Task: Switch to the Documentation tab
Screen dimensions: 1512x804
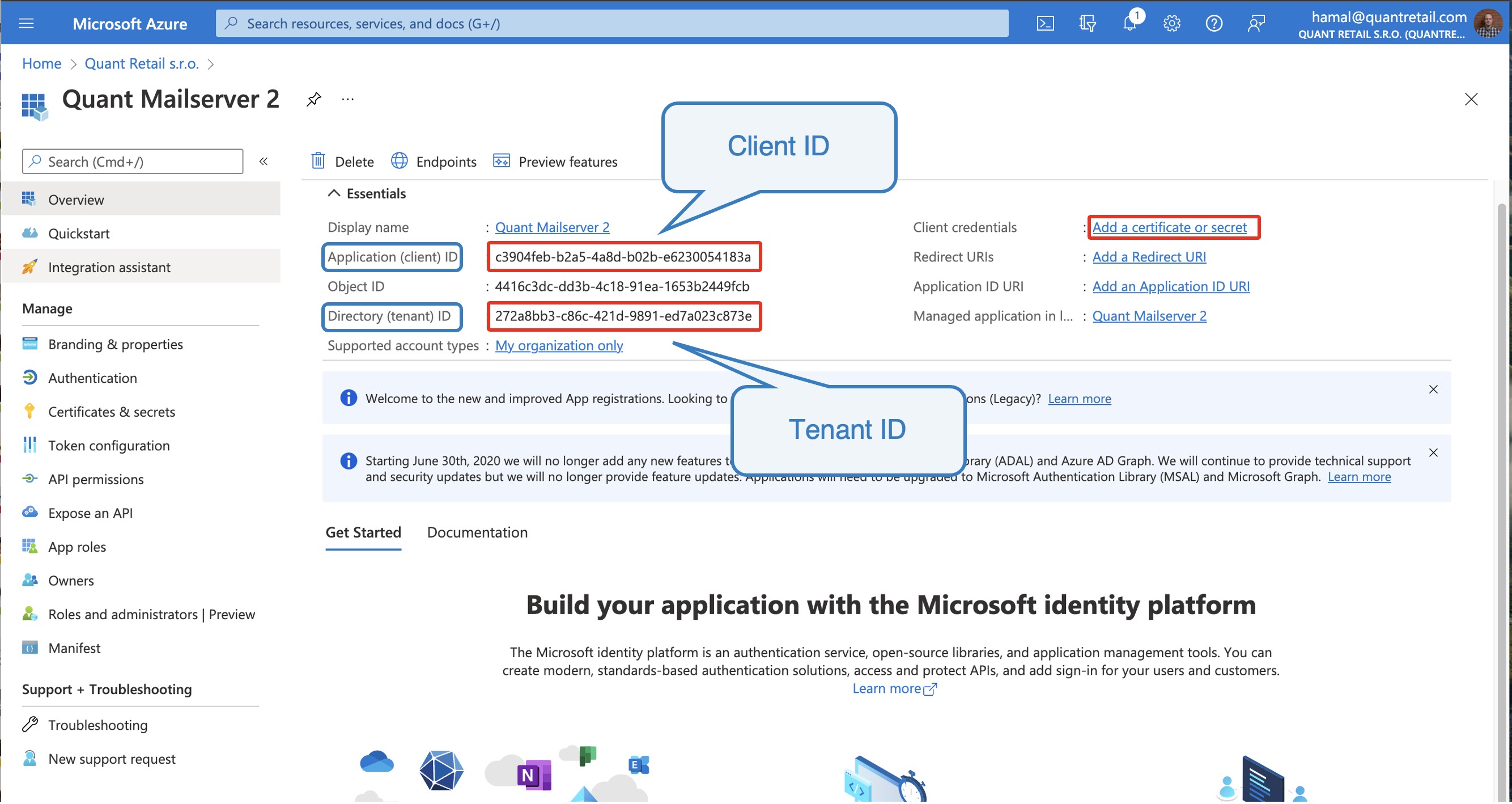Action: tap(477, 532)
